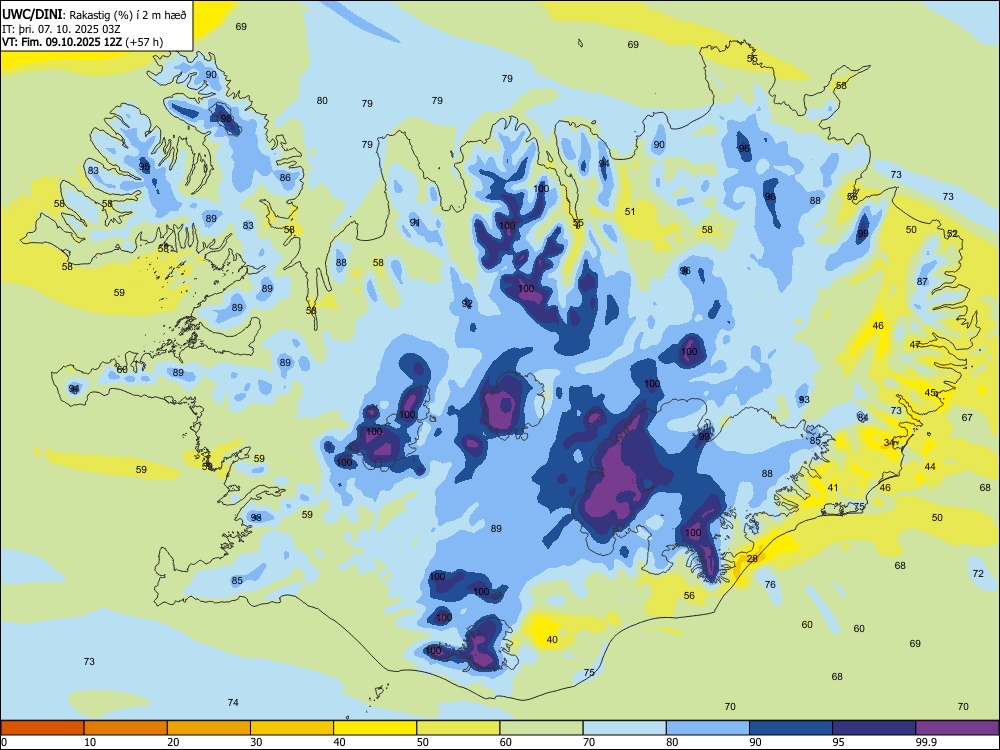Screen dimensions: 1000x750
Task: Click the '86' humidity value in the Westfjords
Action: pyautogui.click(x=285, y=178)
